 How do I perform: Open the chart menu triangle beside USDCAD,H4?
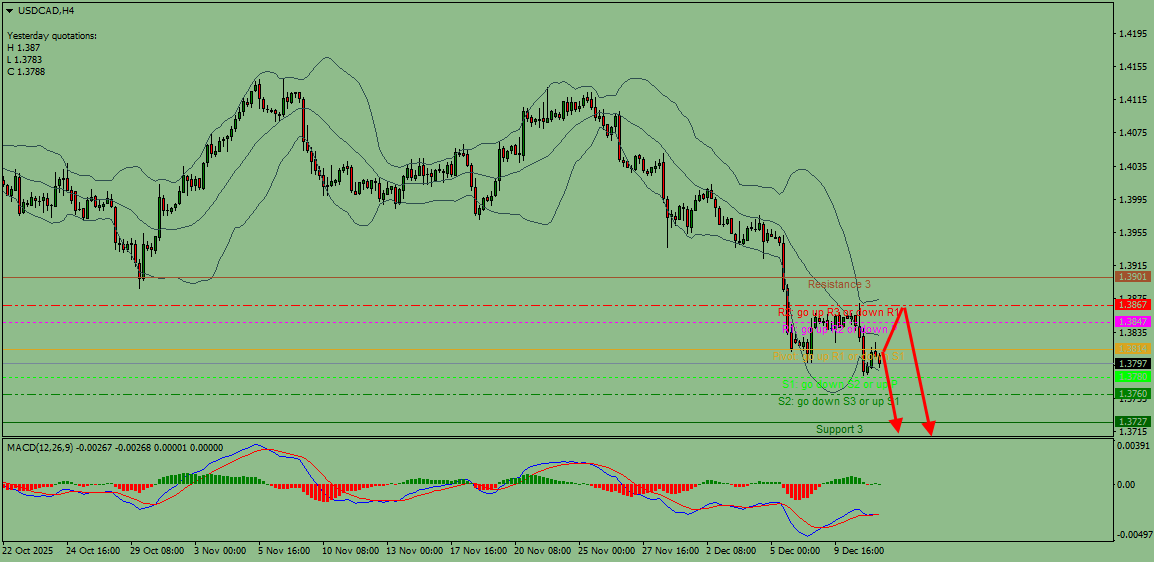coord(9,11)
